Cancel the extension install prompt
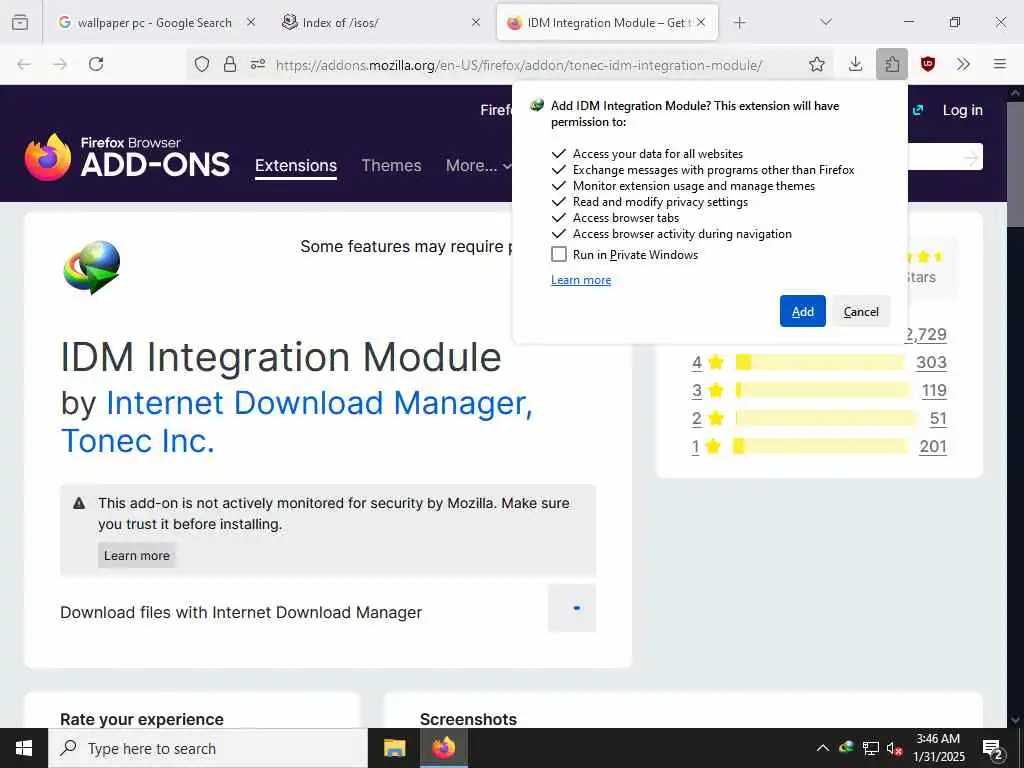1024x768 pixels. (x=861, y=312)
